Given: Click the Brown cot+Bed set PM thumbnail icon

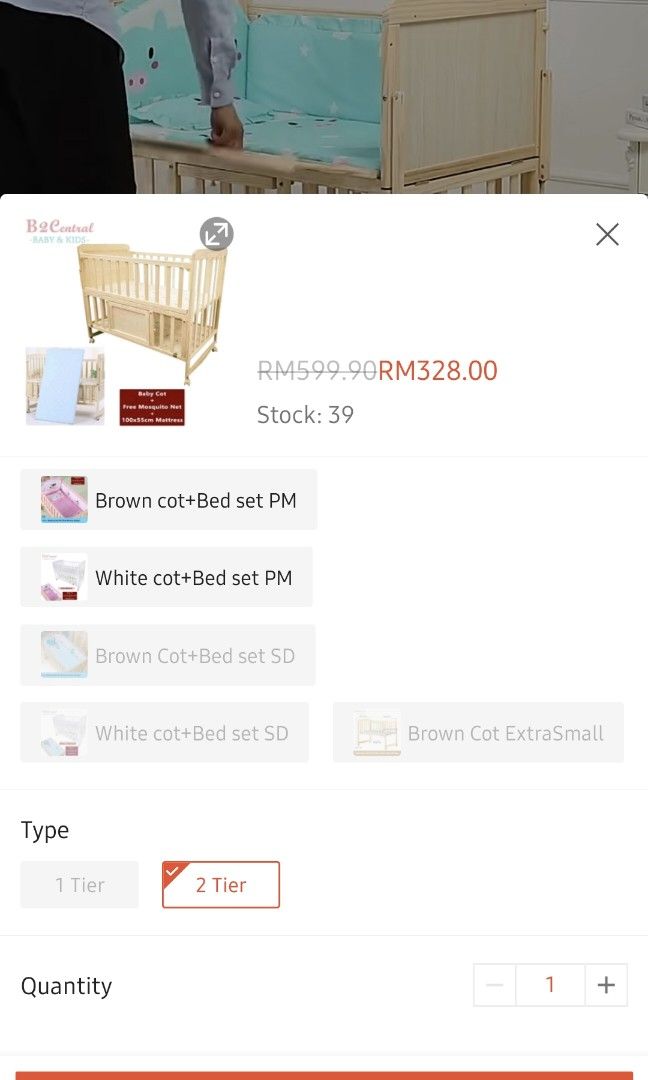Looking at the screenshot, I should tap(63, 499).
